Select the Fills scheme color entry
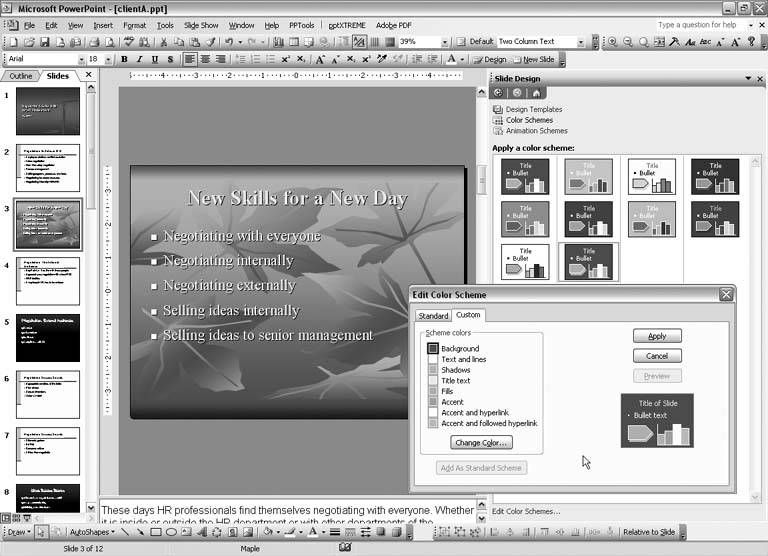 pyautogui.click(x=433, y=391)
